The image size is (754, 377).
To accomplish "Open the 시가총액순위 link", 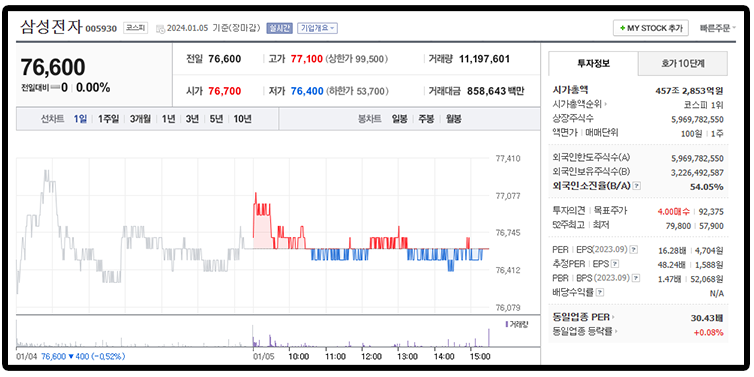I will click(x=577, y=104).
